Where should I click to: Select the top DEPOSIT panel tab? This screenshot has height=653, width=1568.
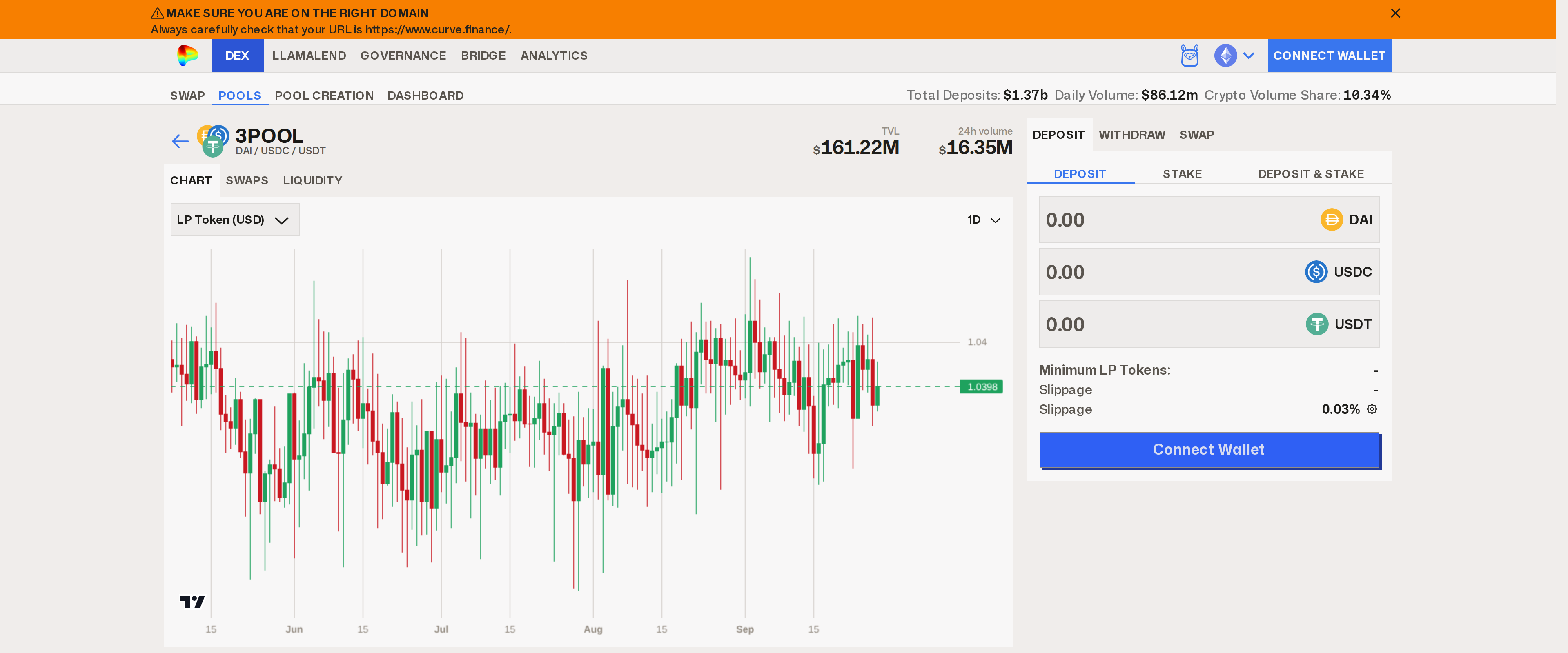click(1059, 135)
